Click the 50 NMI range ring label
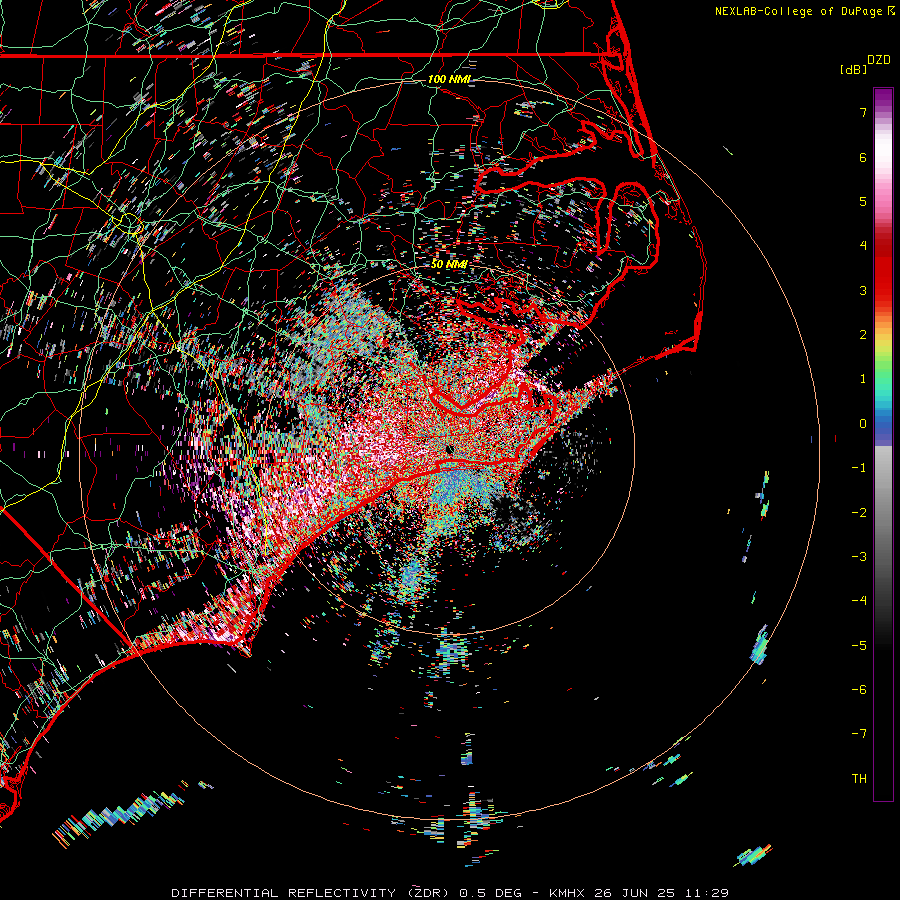 449,264
